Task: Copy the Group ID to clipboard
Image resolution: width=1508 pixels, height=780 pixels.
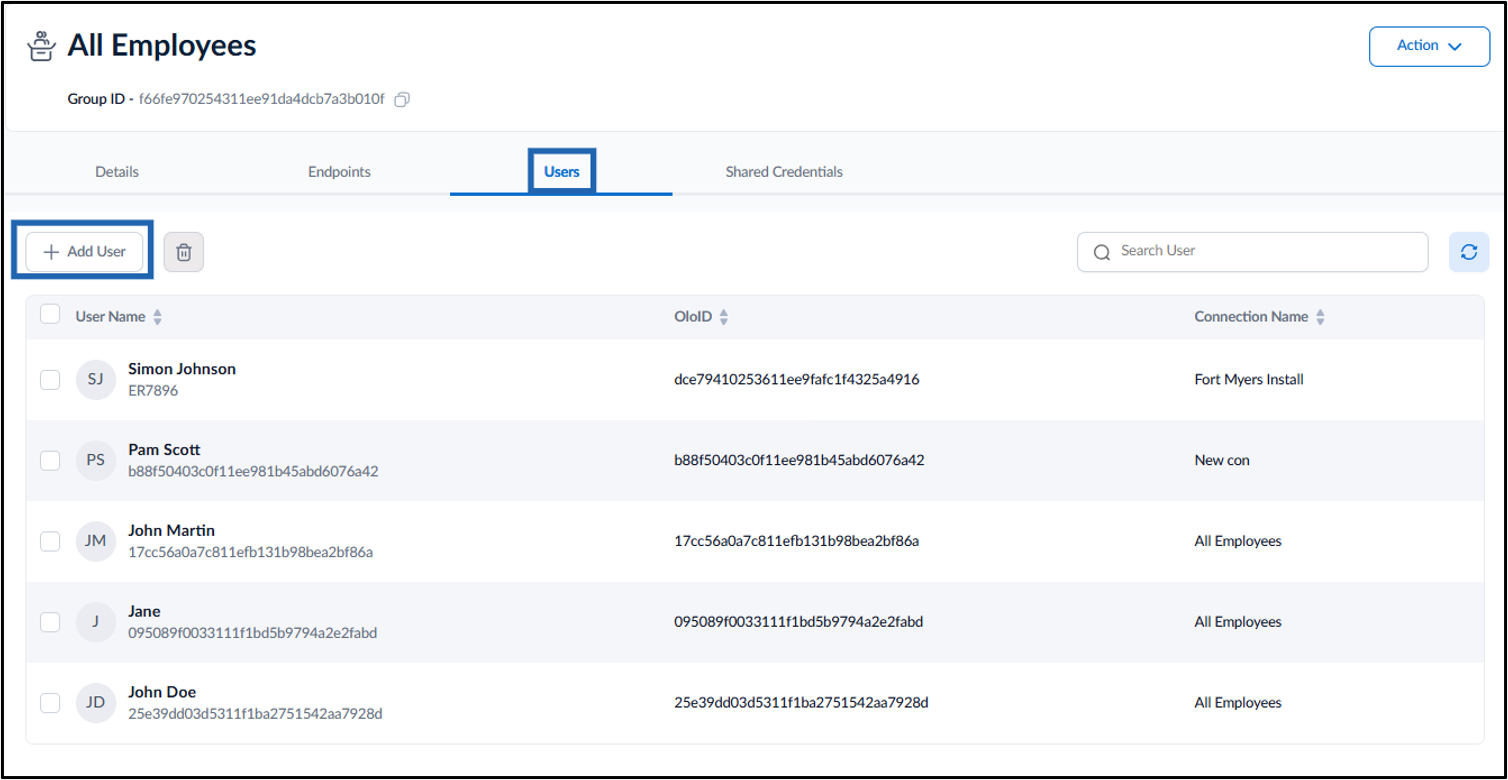Action: tap(402, 100)
